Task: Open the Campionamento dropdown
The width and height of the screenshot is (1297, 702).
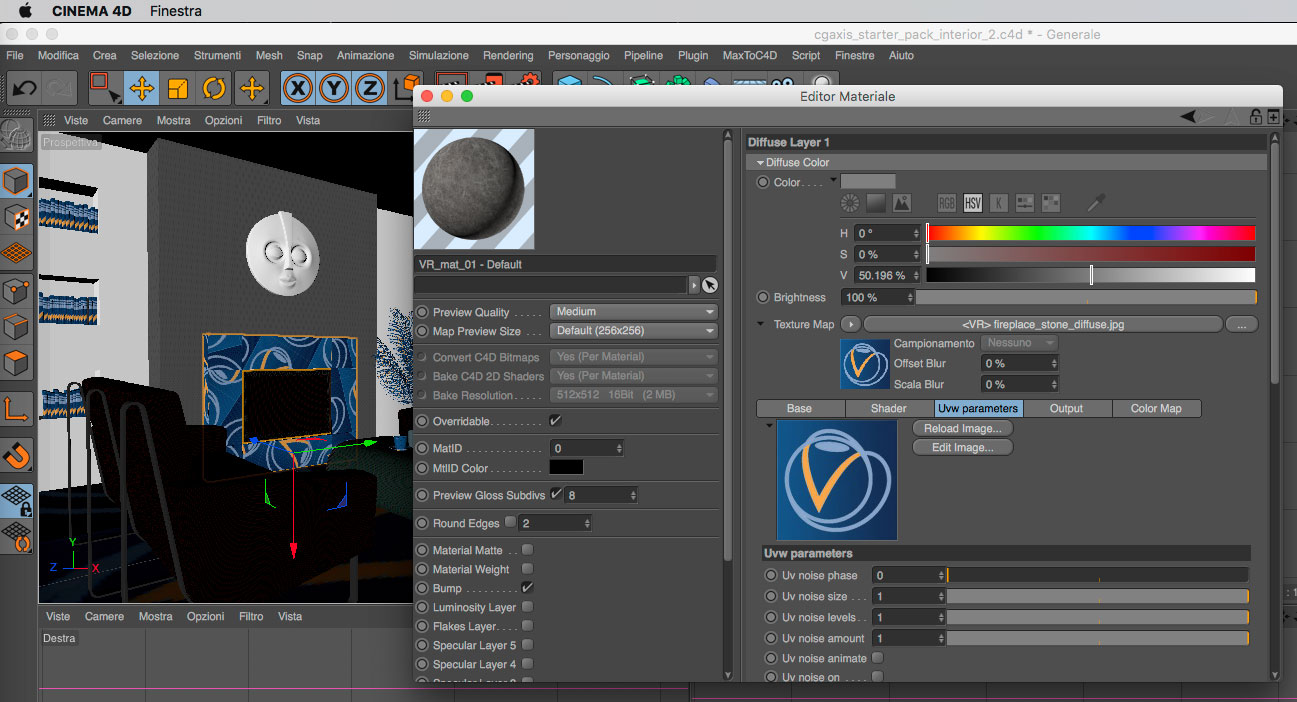Action: click(x=1019, y=343)
